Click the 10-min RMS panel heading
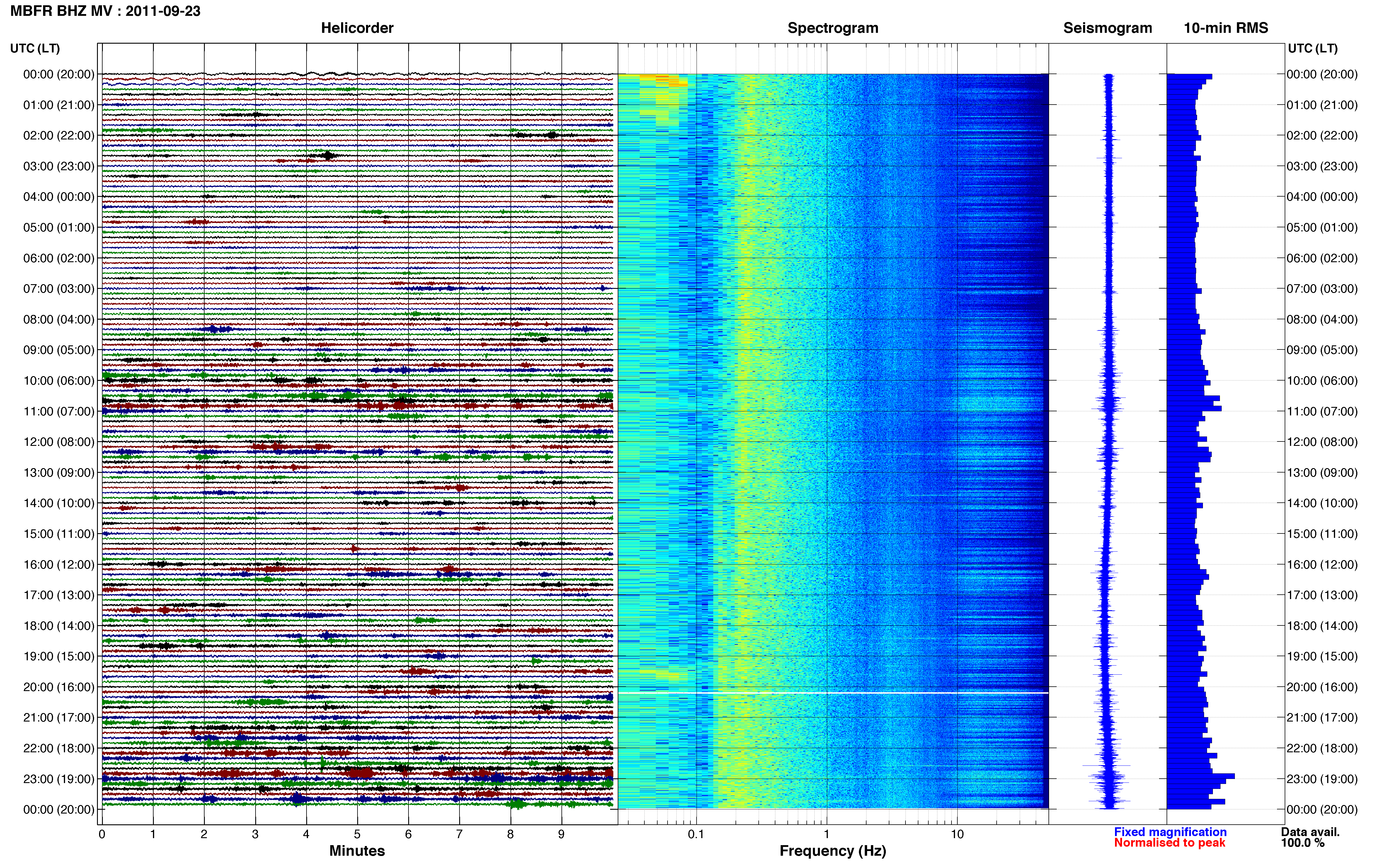 (x=1226, y=28)
